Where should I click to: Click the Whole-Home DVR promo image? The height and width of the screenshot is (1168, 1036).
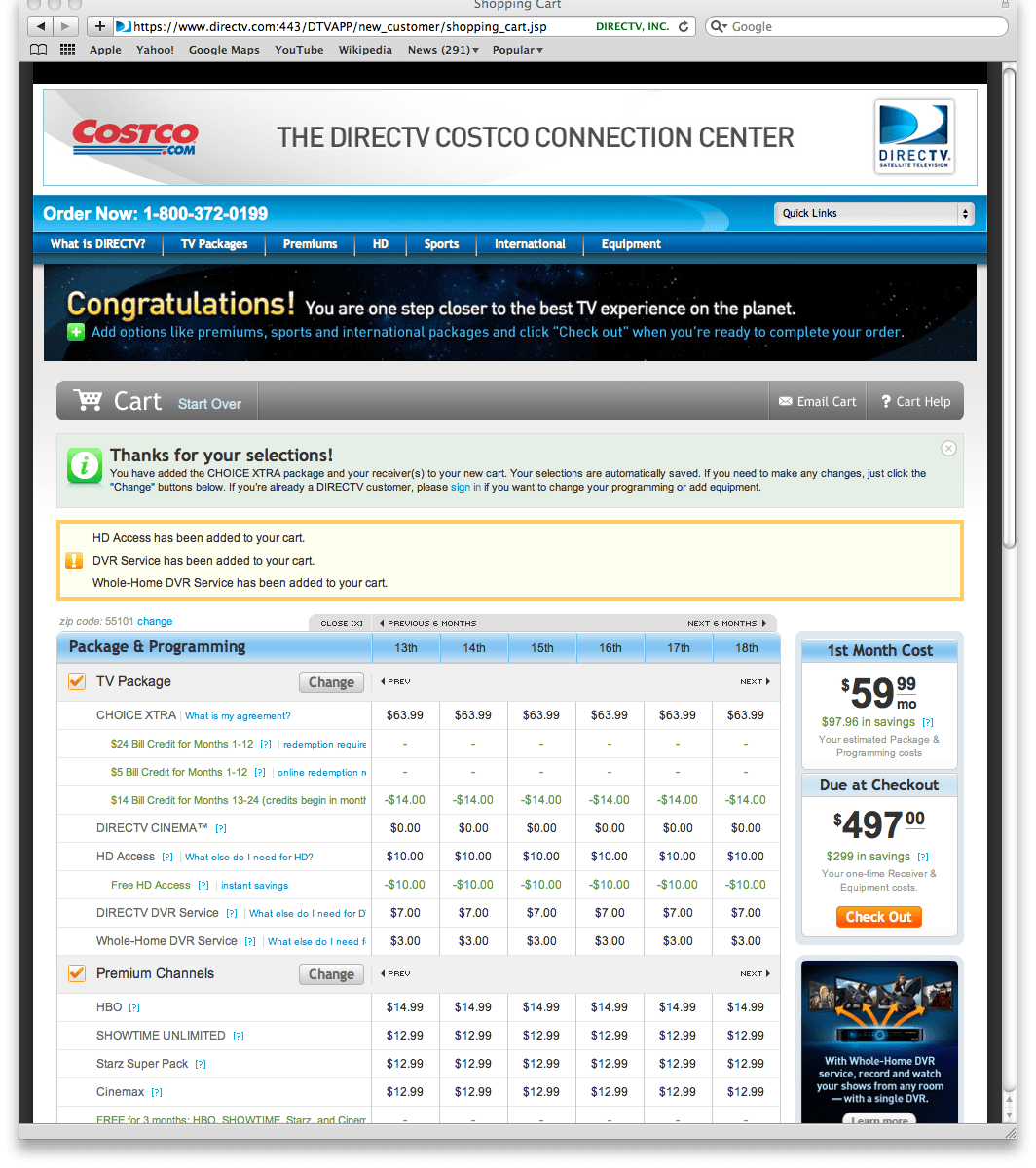(879, 1041)
